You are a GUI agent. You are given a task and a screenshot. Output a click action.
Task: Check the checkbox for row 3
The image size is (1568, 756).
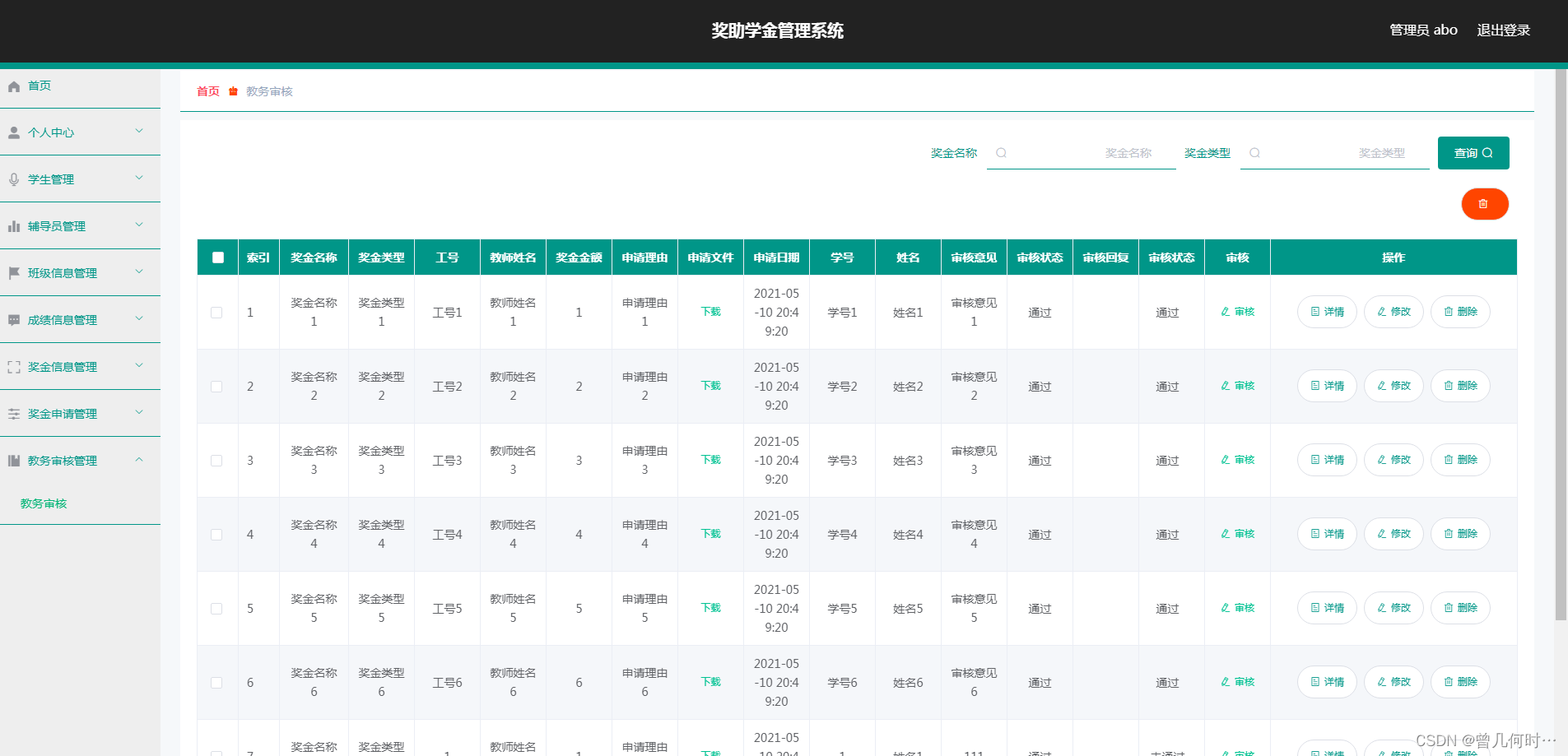tap(216, 461)
